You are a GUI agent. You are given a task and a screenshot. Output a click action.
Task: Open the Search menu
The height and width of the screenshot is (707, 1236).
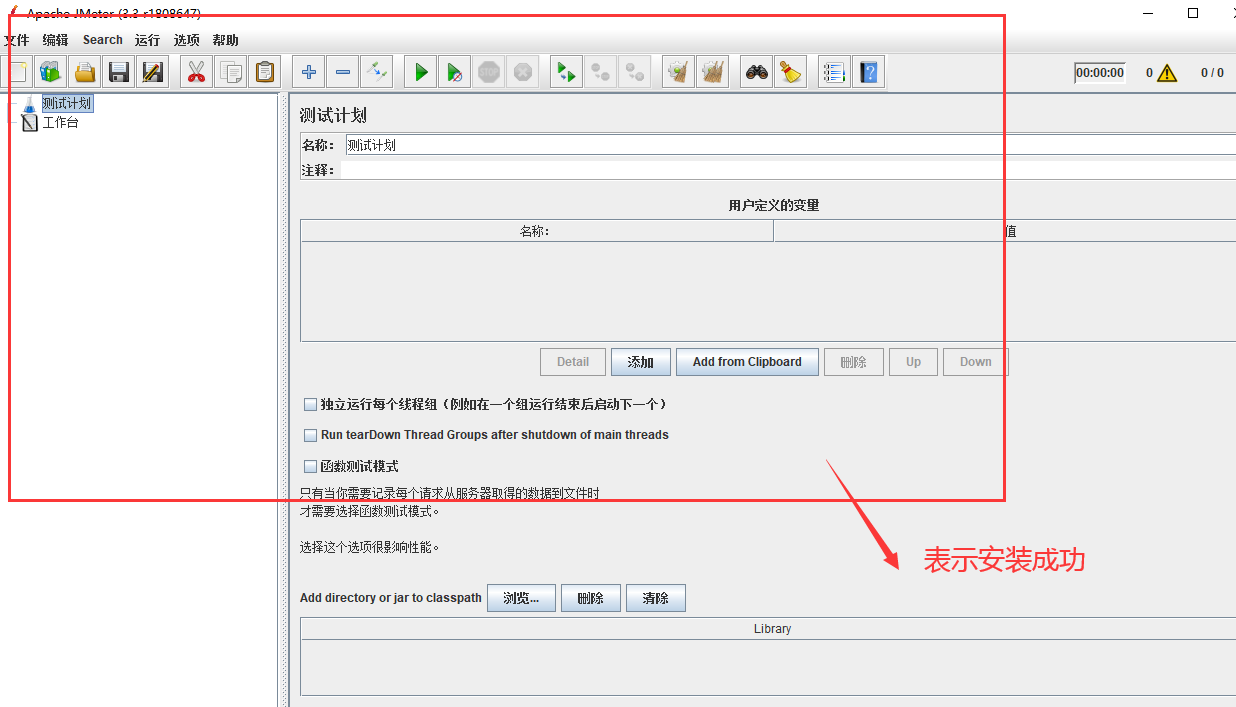click(103, 40)
